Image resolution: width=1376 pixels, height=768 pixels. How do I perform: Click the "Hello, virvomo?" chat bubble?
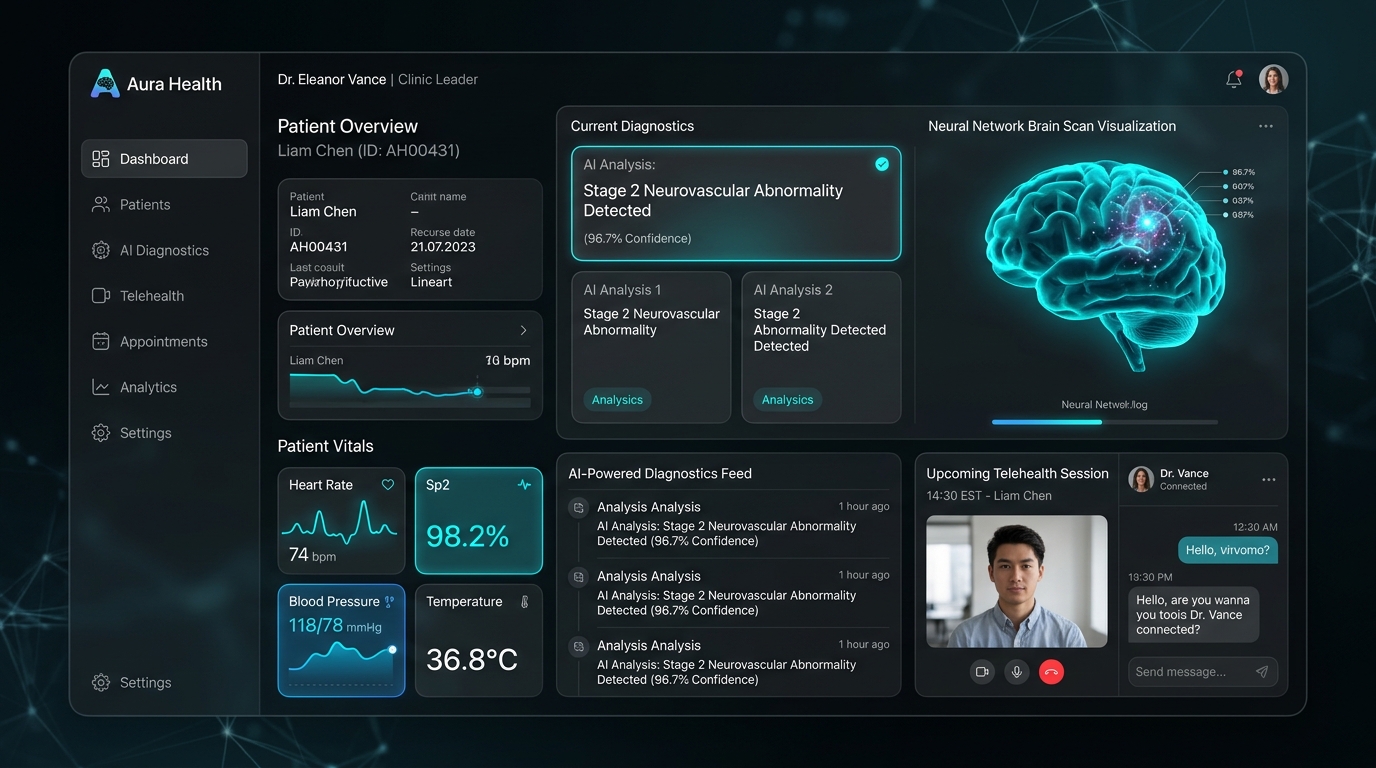click(1228, 550)
